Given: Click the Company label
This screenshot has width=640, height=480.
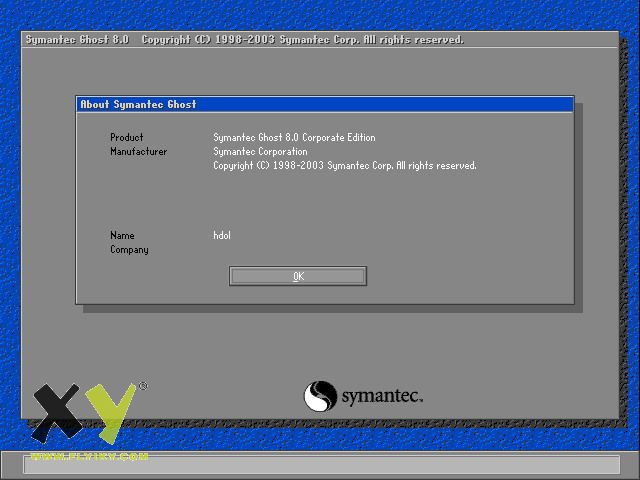Looking at the screenshot, I should point(129,250).
